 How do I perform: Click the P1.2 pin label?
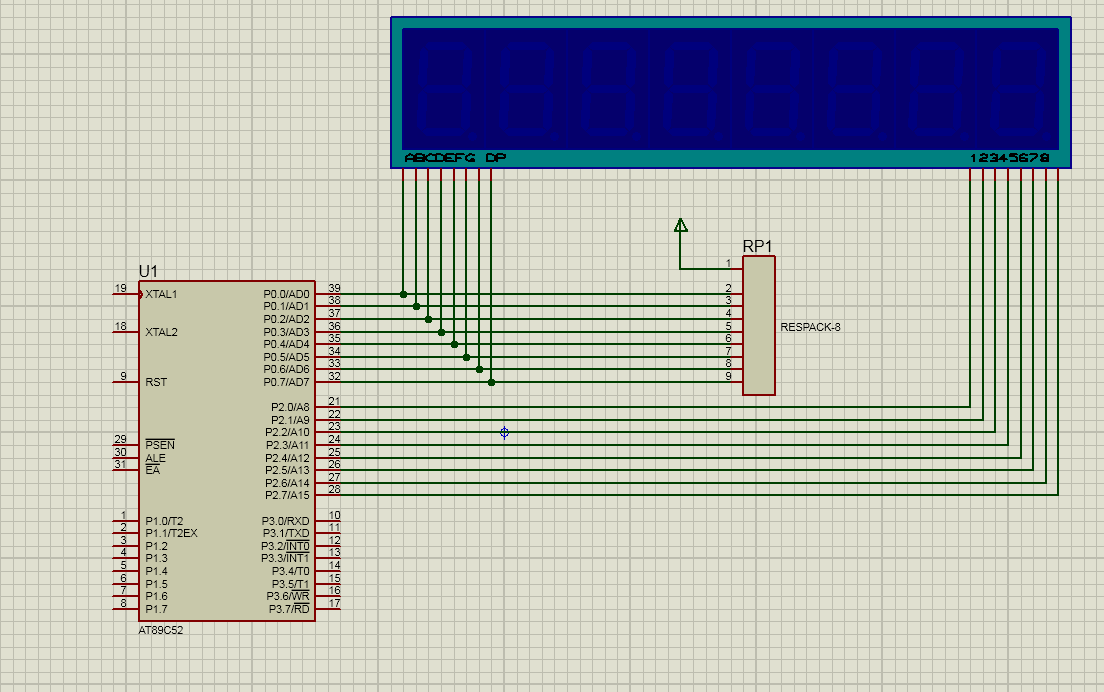[x=156, y=546]
